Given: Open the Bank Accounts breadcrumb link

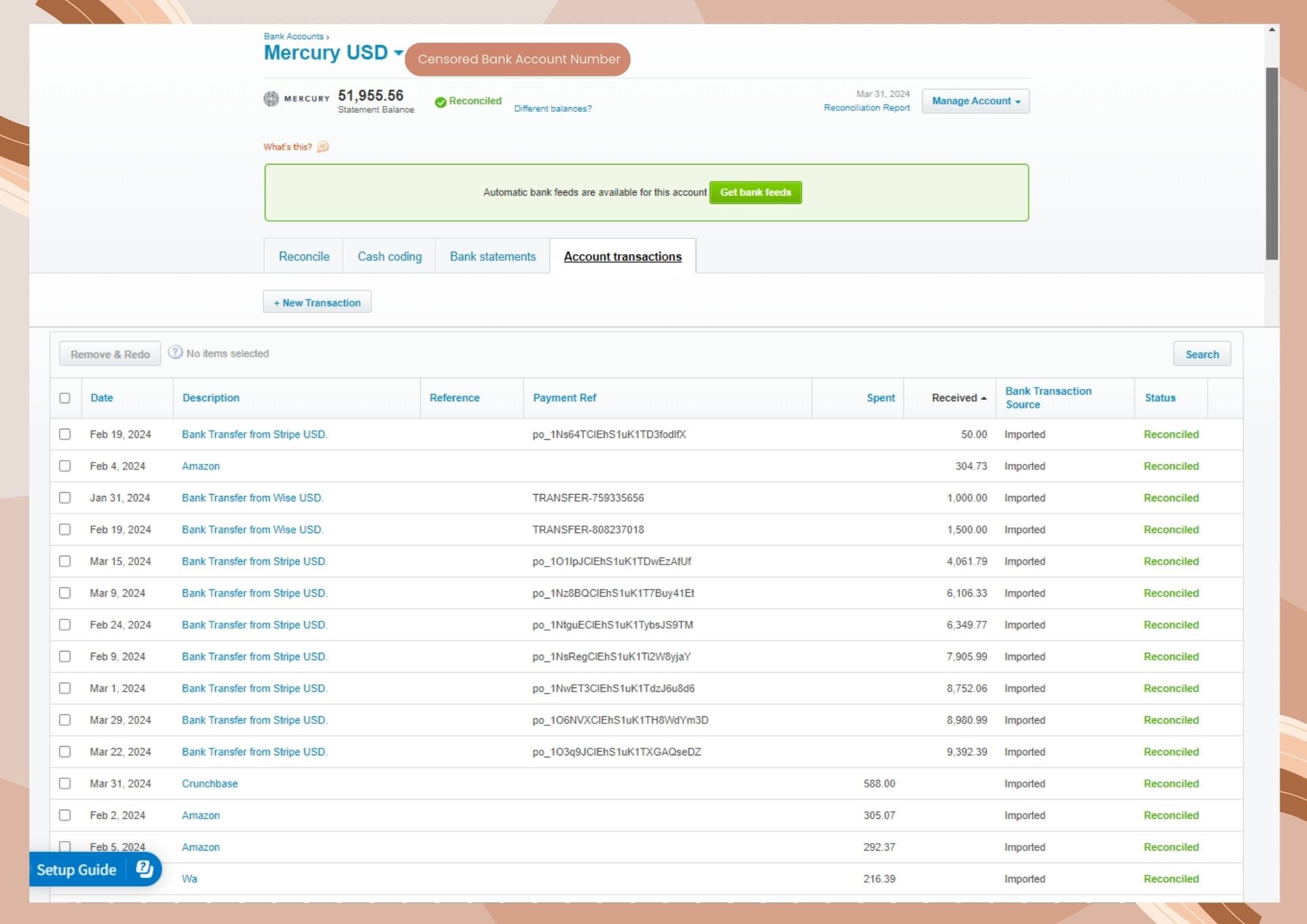Looking at the screenshot, I should [x=293, y=37].
